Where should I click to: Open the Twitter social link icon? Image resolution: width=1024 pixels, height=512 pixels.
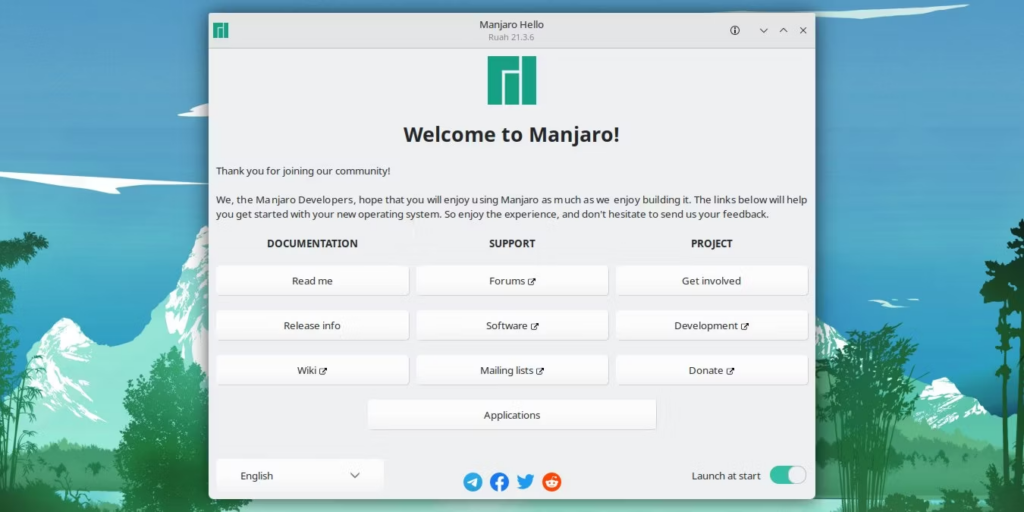(x=526, y=482)
